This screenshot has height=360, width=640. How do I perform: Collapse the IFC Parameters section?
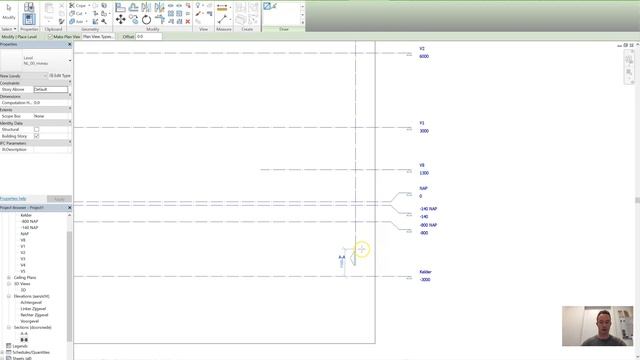pos(70,143)
